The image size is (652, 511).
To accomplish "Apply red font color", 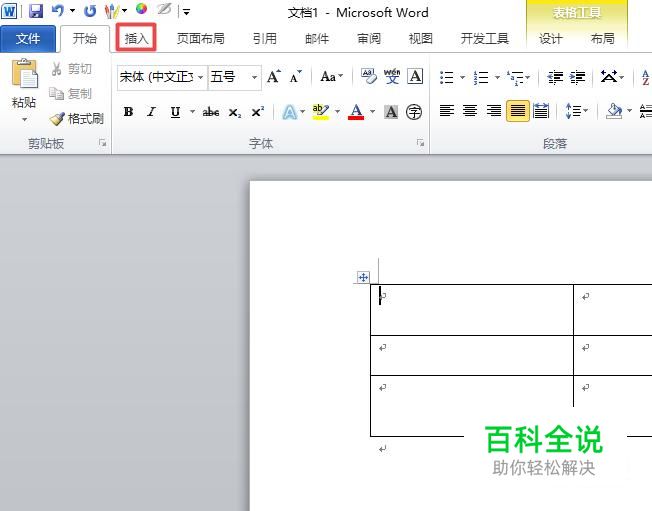I will [x=356, y=112].
